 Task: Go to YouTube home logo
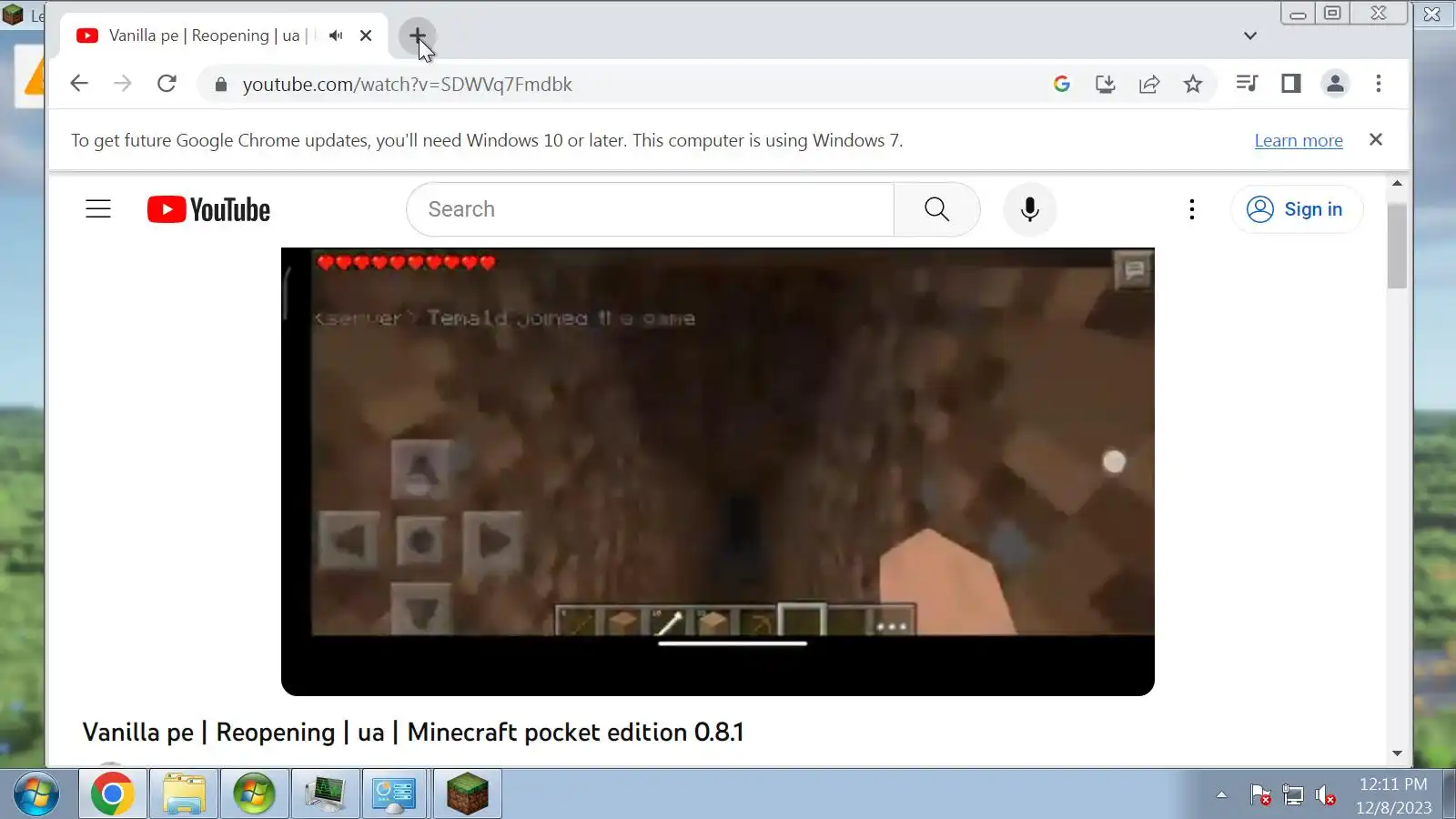pos(208,209)
